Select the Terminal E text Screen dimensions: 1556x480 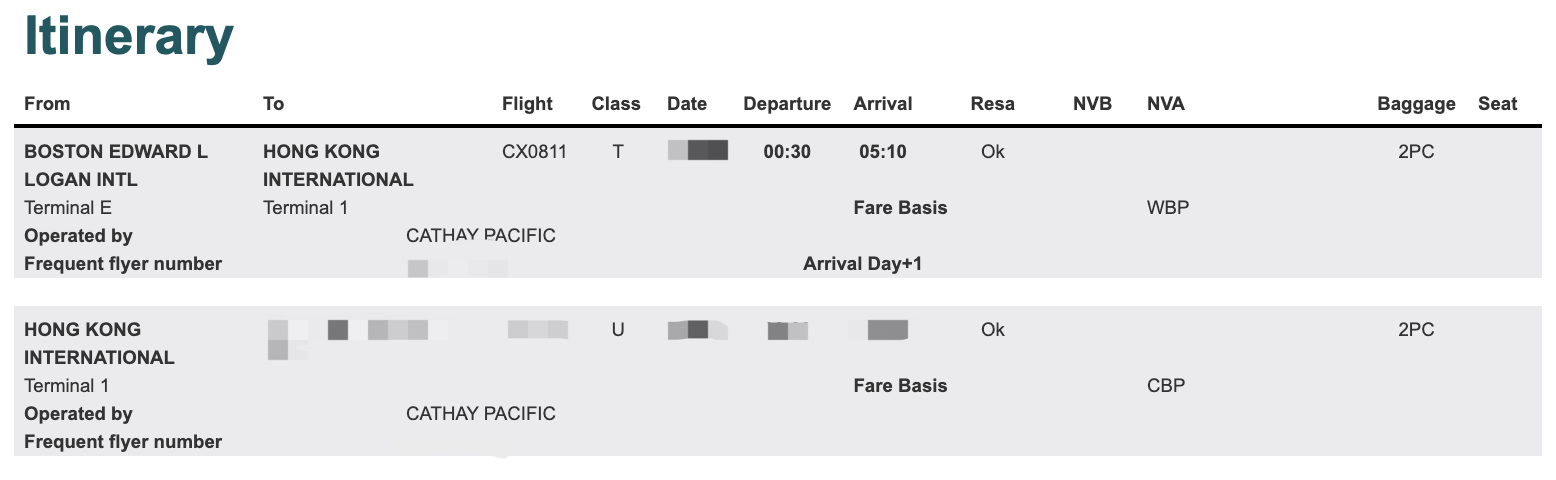coord(68,208)
